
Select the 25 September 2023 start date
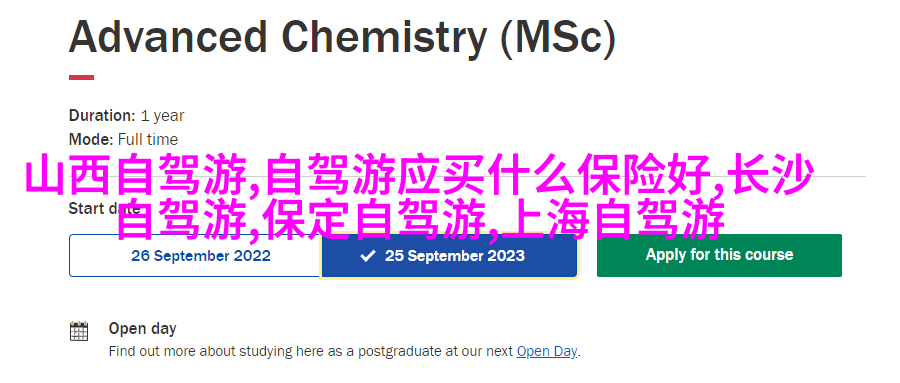(449, 256)
